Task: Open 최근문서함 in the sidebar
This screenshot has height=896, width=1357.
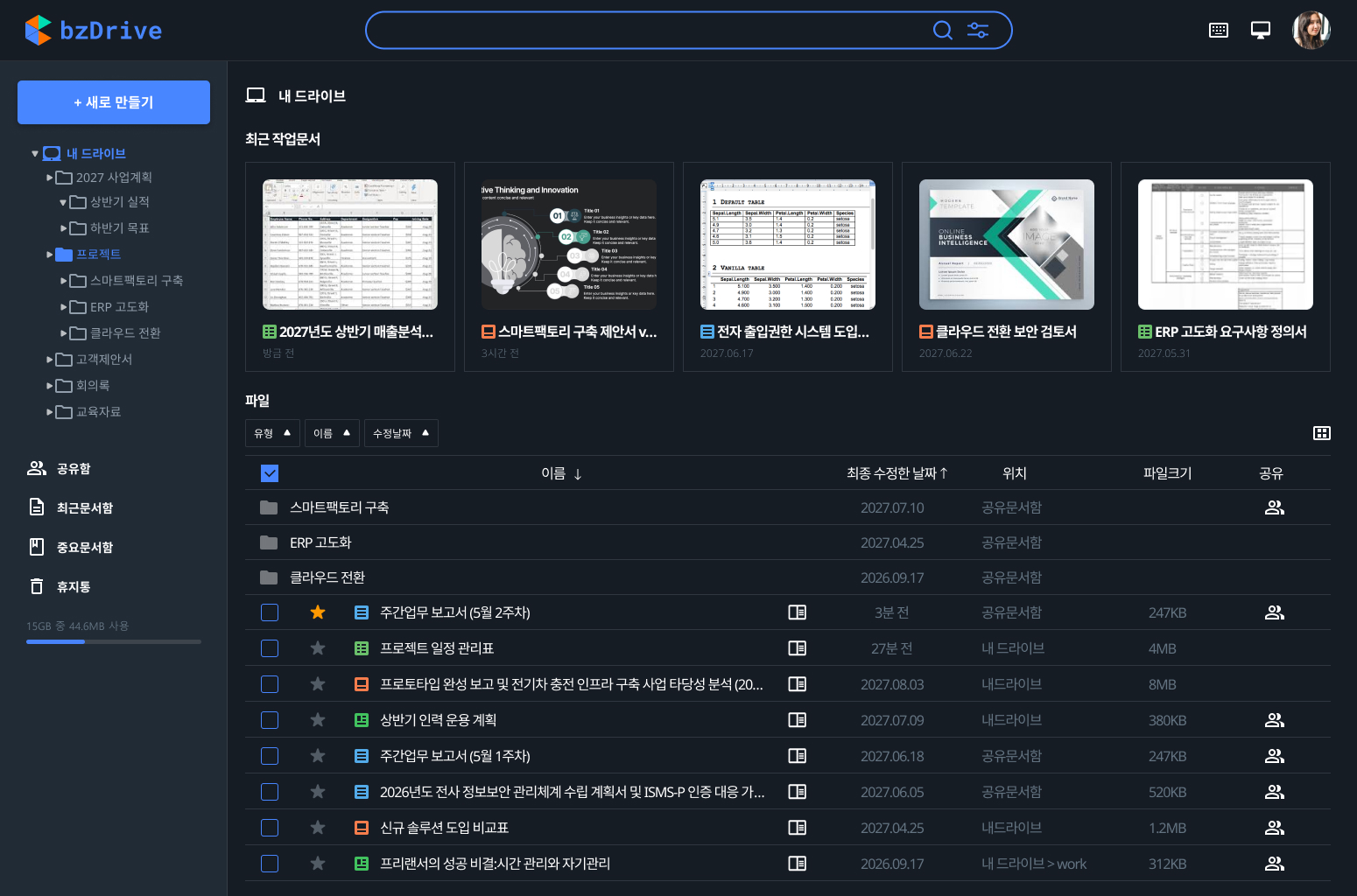Action: [70, 508]
